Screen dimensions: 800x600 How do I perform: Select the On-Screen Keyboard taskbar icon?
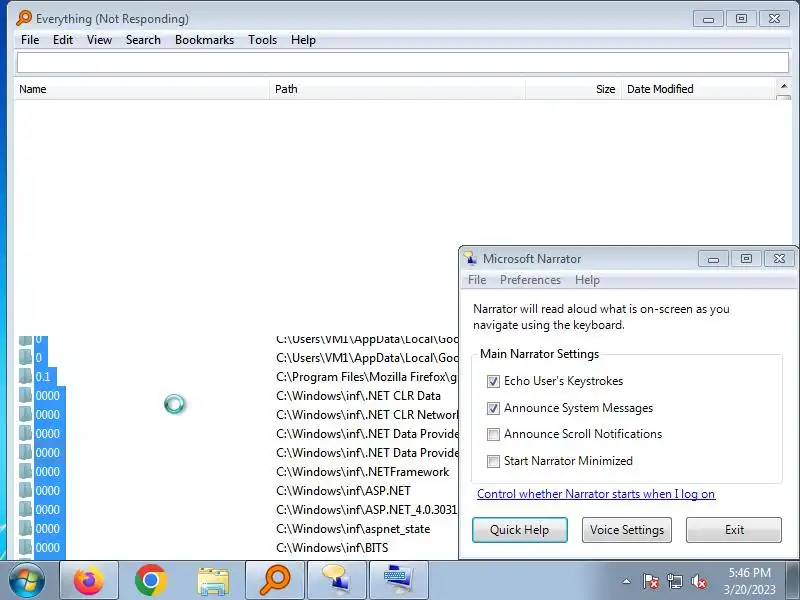click(398, 580)
